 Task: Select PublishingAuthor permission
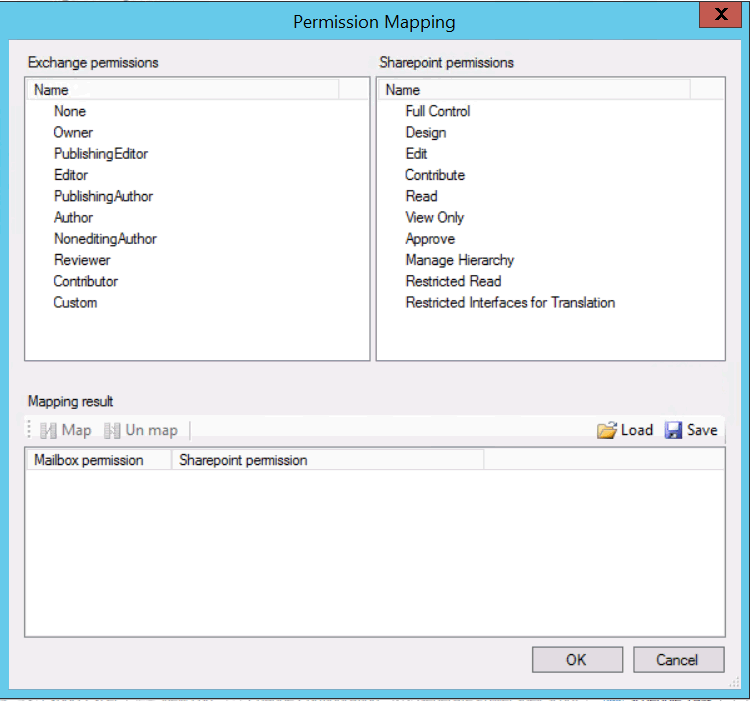point(103,197)
